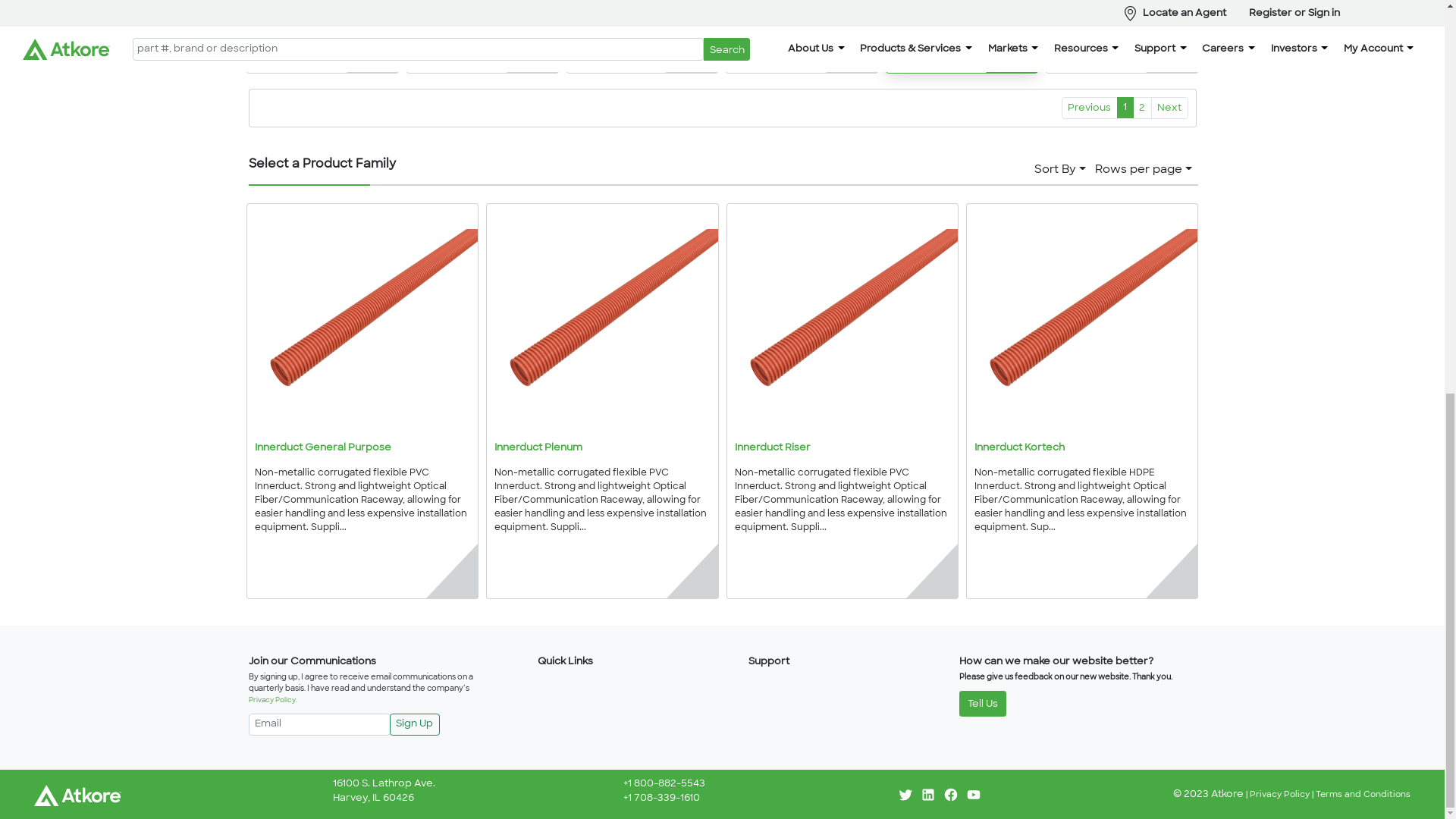Go to Next results page

(x=1169, y=108)
